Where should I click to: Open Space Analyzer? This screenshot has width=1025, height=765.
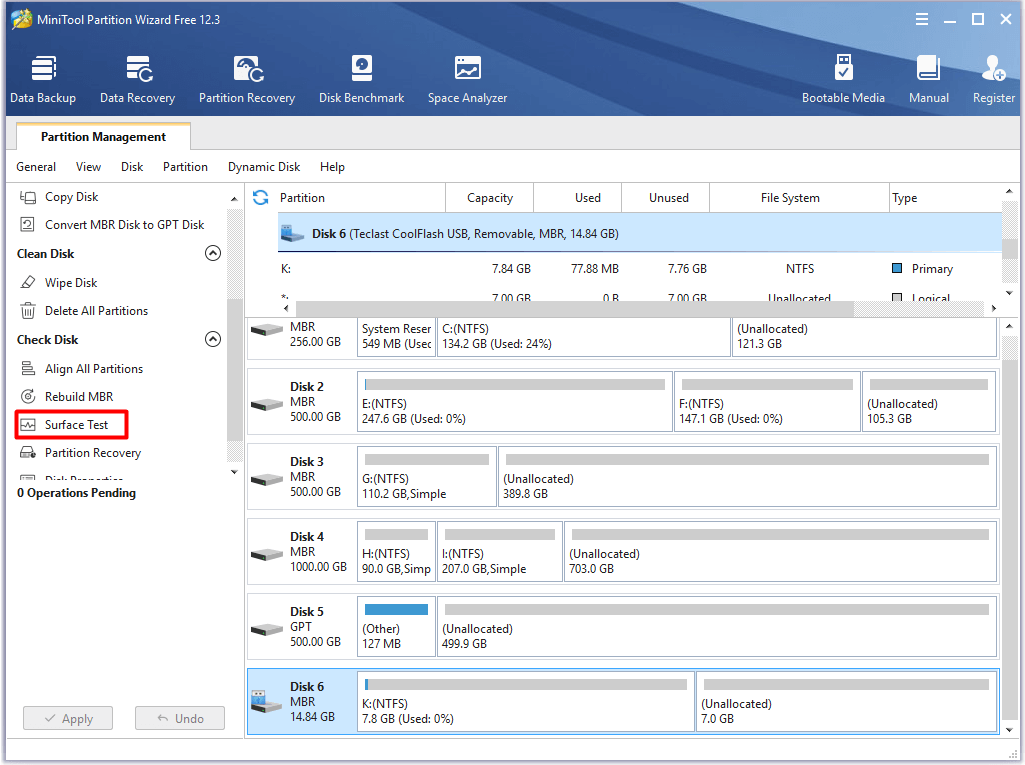point(467,79)
